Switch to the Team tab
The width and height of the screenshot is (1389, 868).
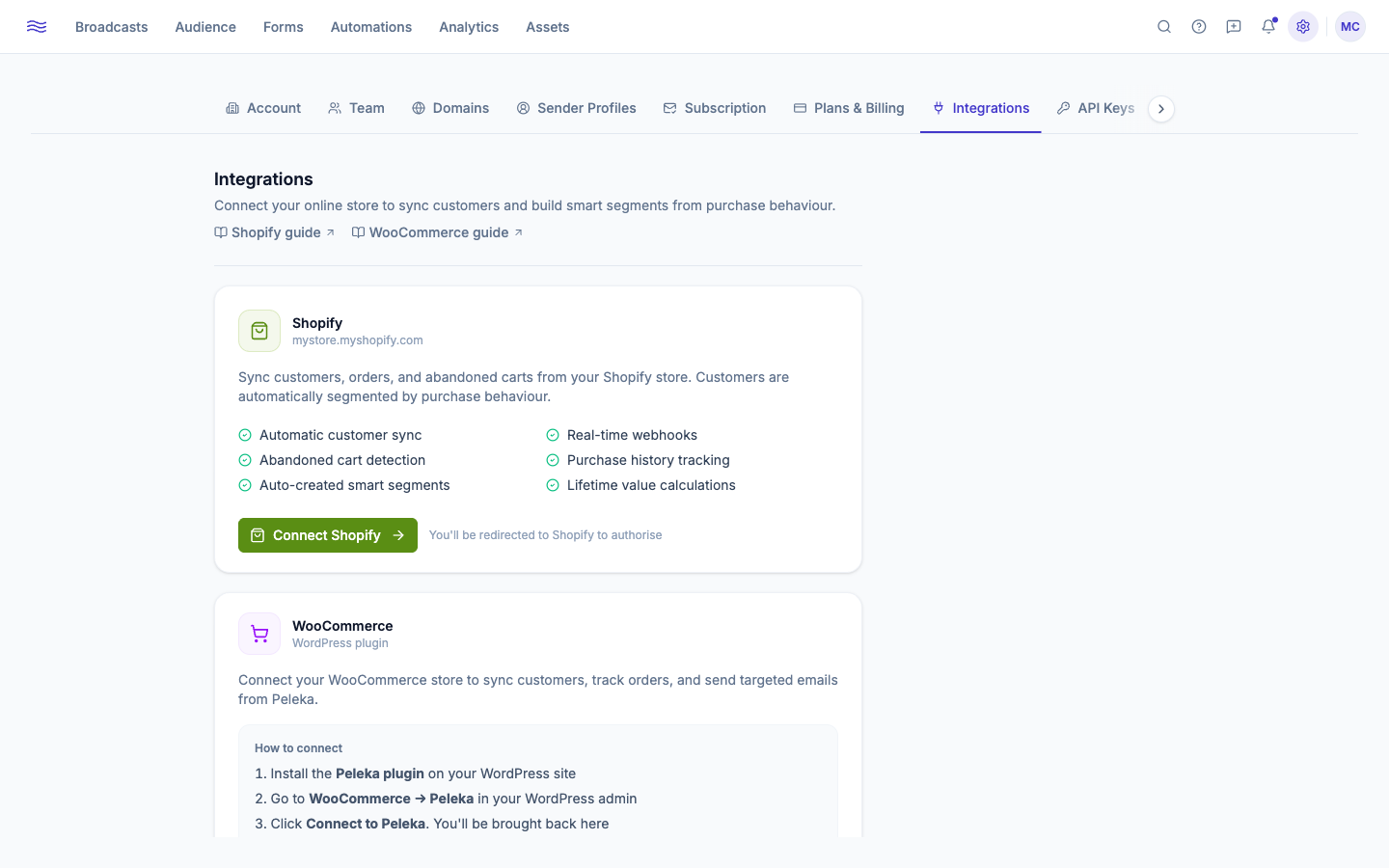point(356,108)
